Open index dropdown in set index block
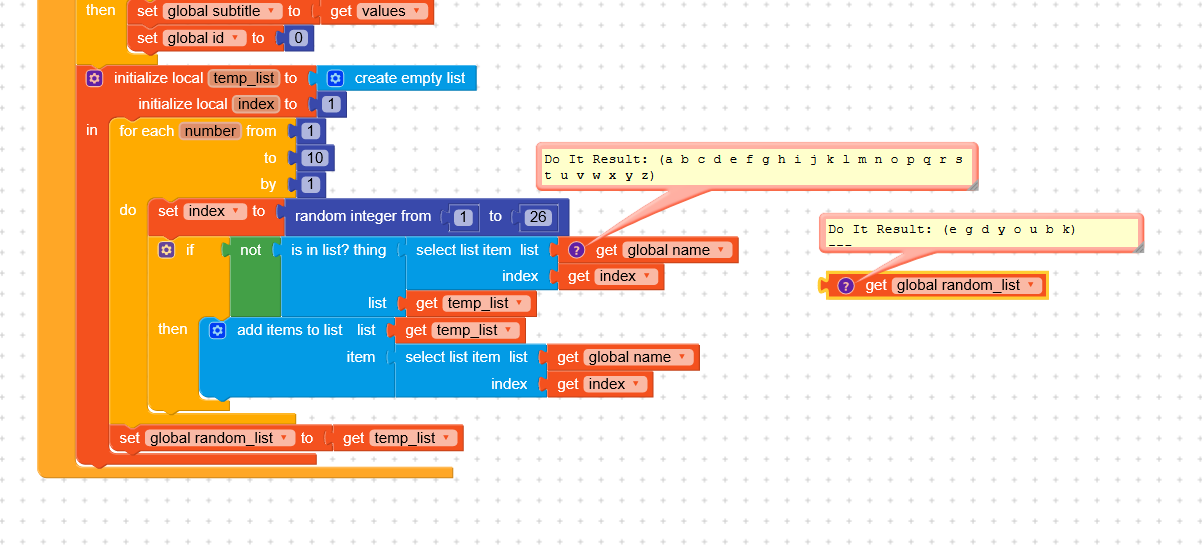This screenshot has width=1202, height=553. point(215,211)
